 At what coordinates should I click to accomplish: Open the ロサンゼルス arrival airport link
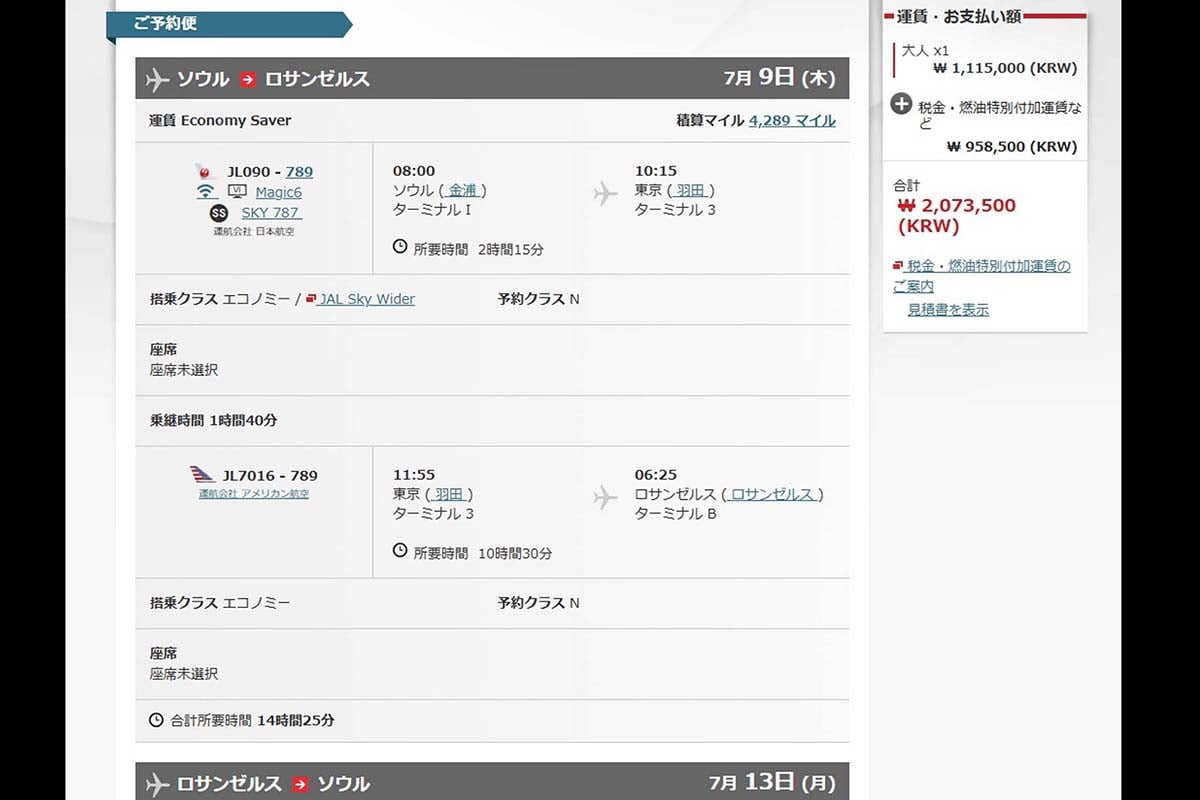click(x=773, y=494)
